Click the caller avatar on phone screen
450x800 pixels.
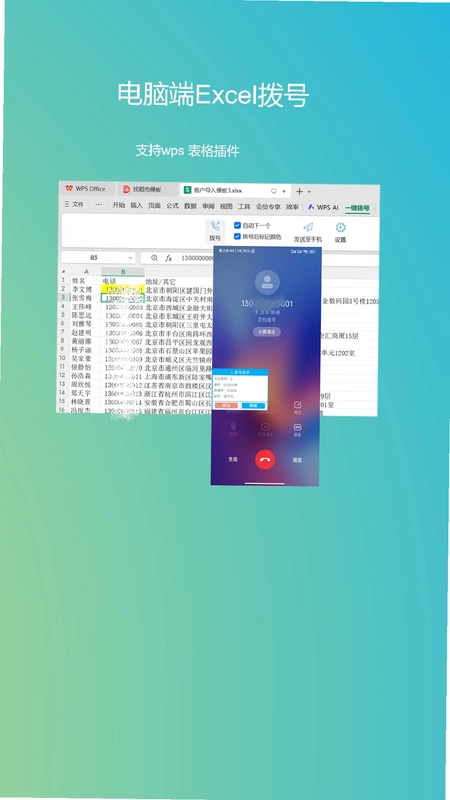(x=266, y=282)
